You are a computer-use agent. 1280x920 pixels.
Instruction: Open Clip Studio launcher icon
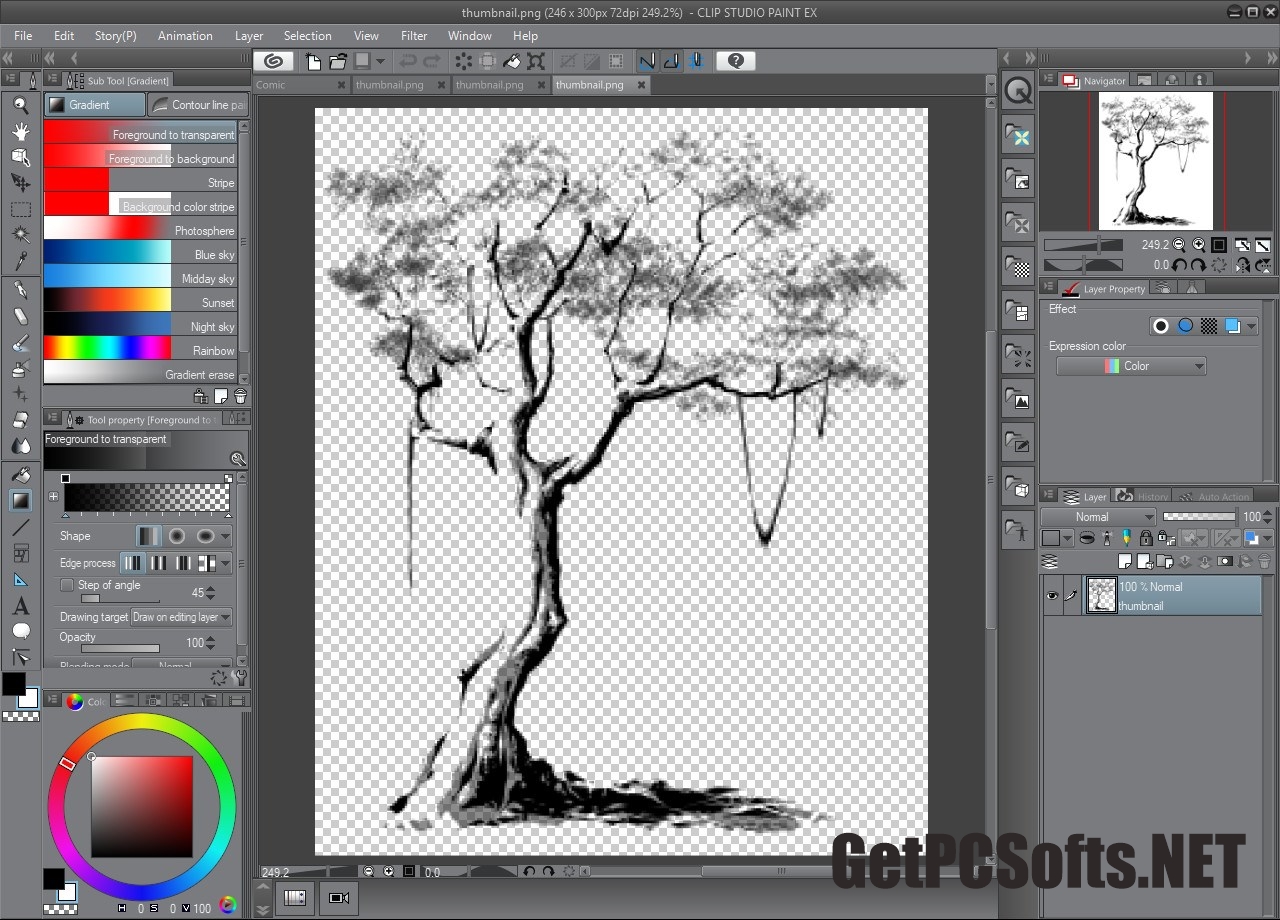pyautogui.click(x=273, y=61)
